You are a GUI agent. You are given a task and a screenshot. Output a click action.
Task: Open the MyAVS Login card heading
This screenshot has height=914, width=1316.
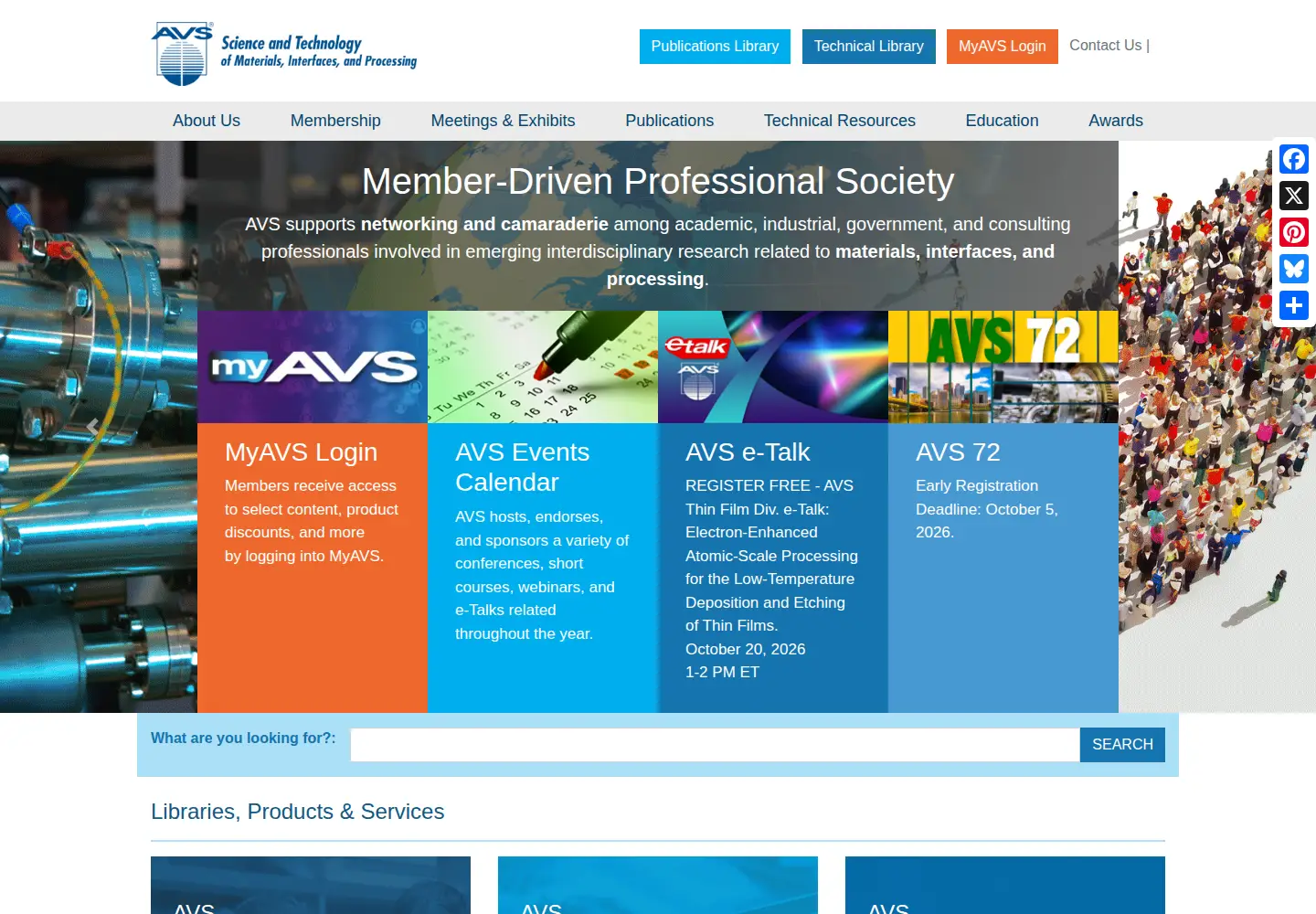tap(302, 452)
